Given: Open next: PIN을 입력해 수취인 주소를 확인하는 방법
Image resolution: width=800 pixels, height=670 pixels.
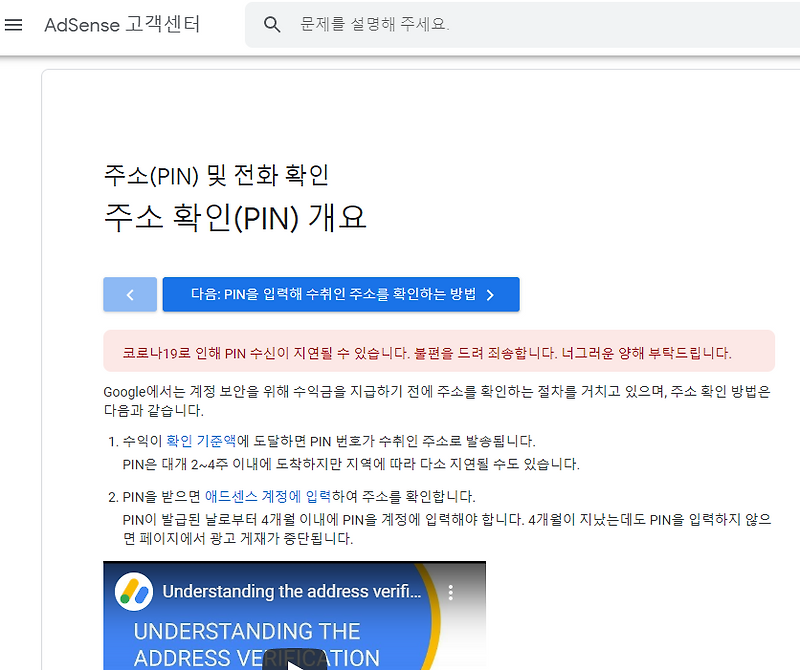Looking at the screenshot, I should (x=341, y=294).
